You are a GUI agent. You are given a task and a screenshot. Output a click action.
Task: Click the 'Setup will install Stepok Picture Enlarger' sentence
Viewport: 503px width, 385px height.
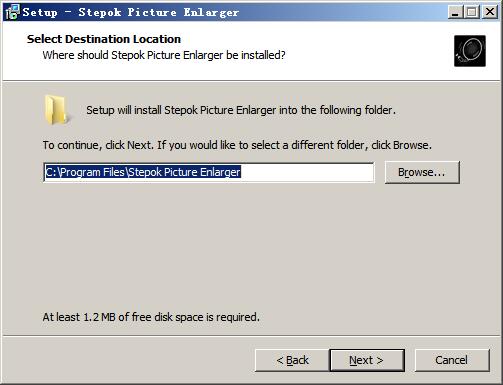[241, 110]
